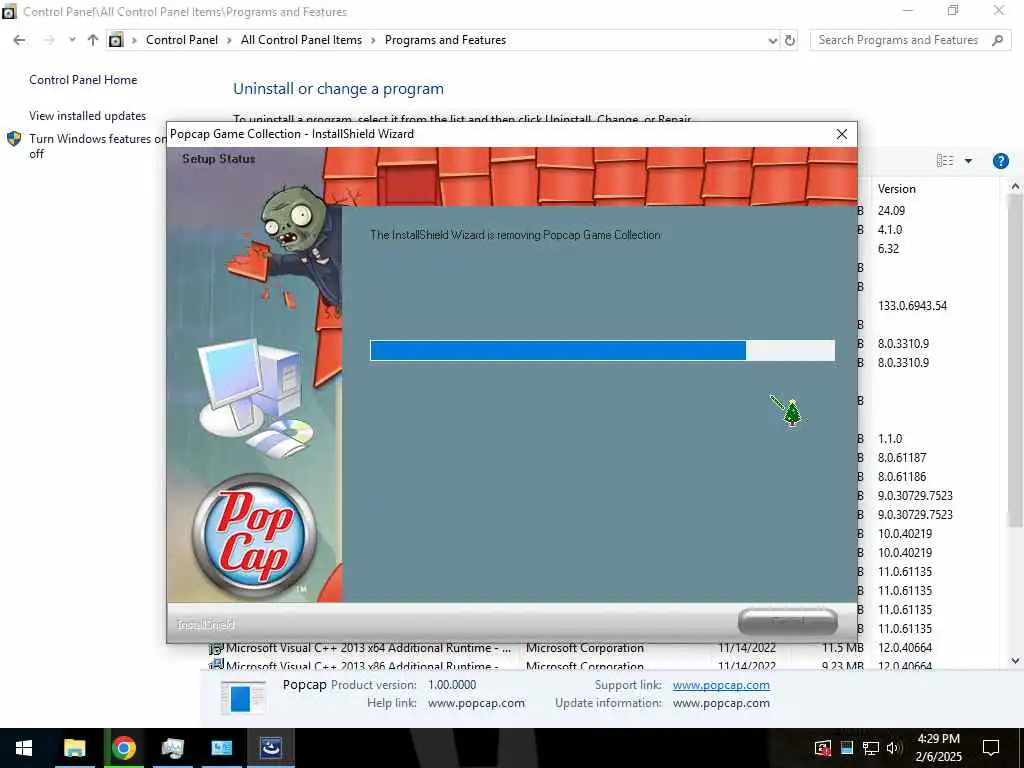This screenshot has width=1024, height=768.
Task: Select the version 24.09 entry
Action: (x=891, y=210)
